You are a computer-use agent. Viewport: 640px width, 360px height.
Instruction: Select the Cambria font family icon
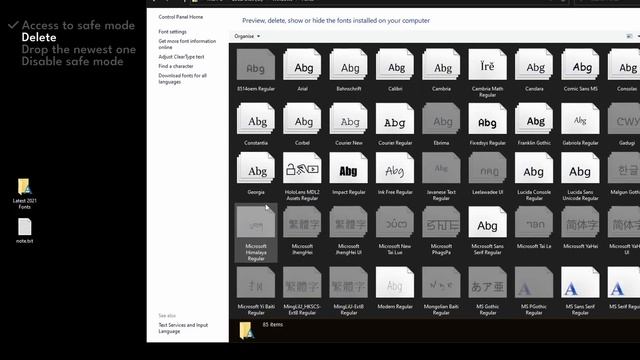[441, 64]
